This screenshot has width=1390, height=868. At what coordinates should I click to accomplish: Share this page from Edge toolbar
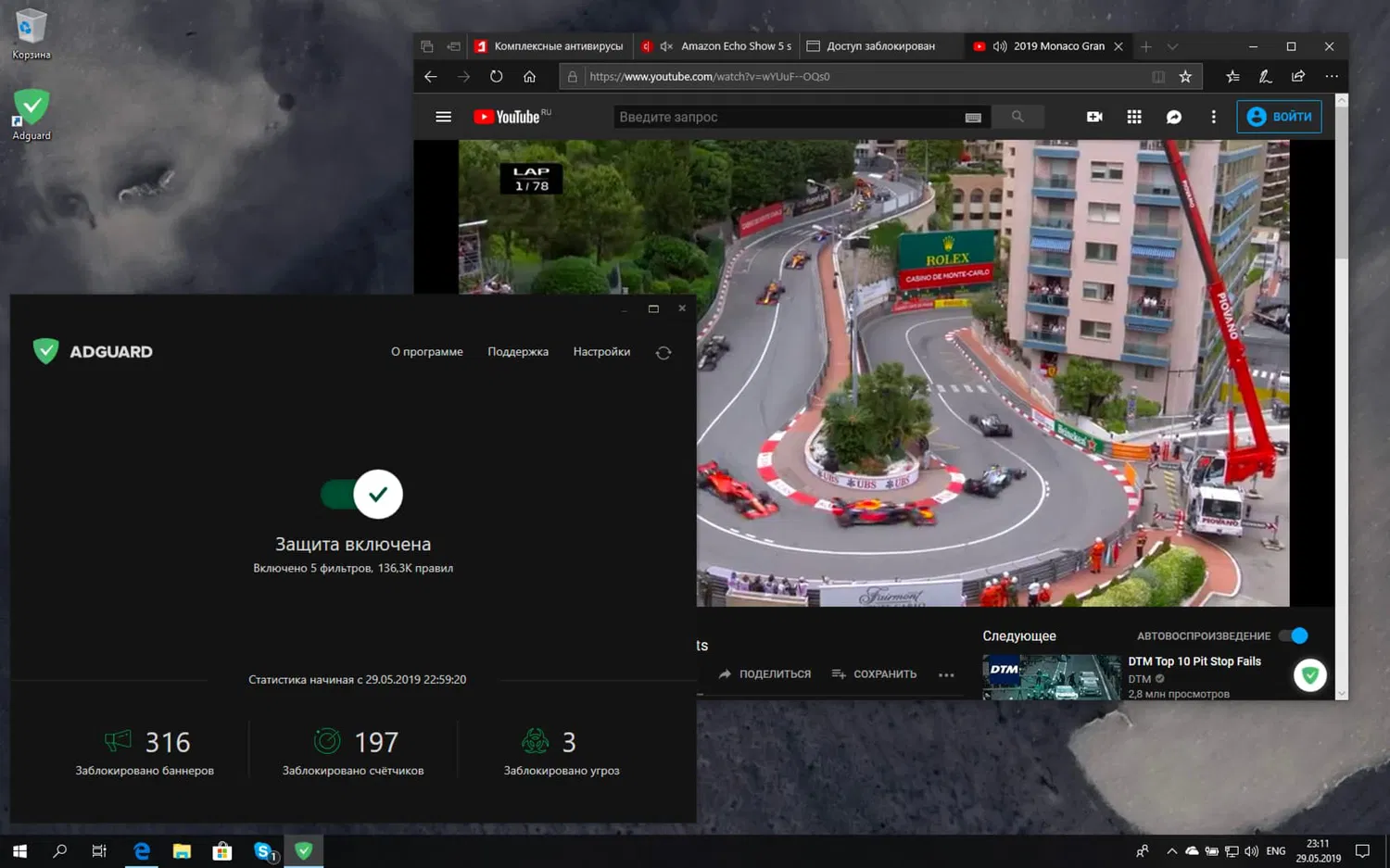coord(1298,77)
